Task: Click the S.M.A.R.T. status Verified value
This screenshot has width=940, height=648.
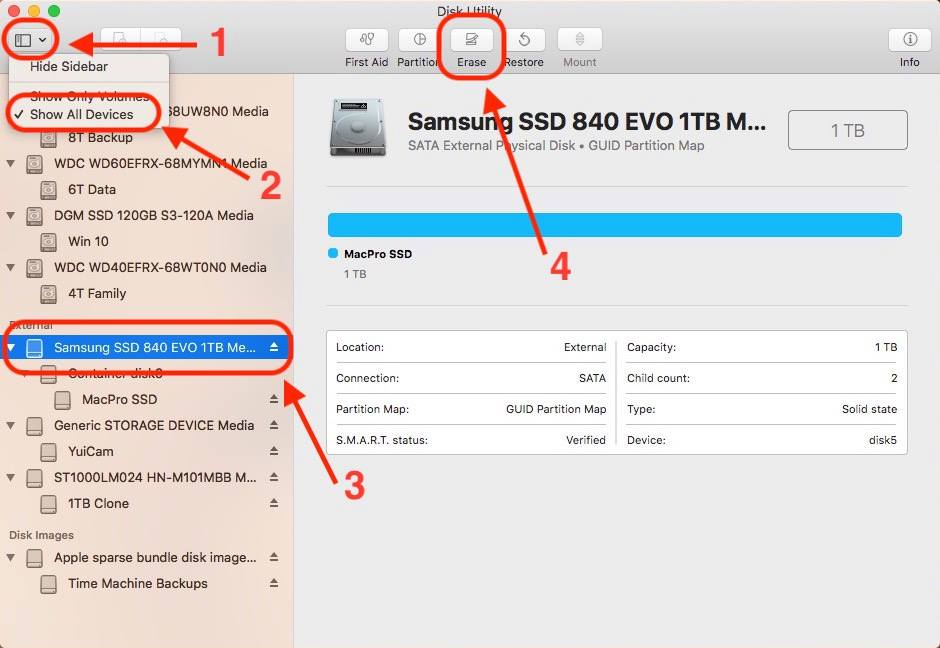Action: click(586, 440)
